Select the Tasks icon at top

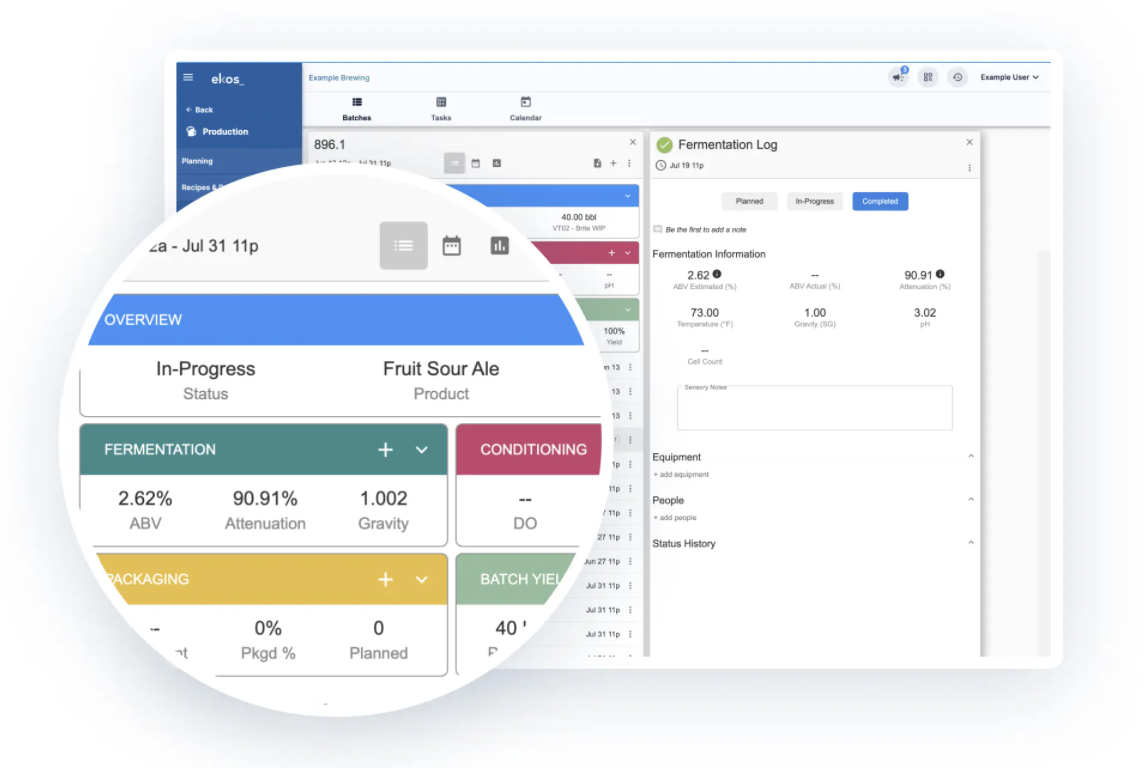[x=440, y=106]
